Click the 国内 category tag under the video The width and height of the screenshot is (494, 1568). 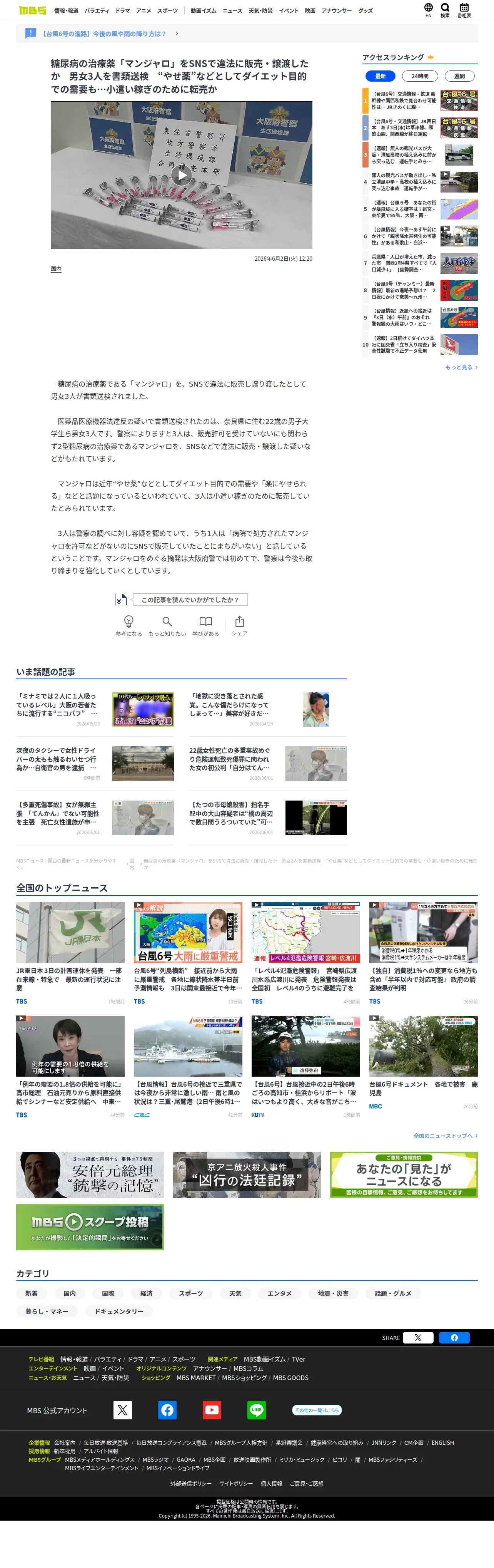click(x=56, y=268)
